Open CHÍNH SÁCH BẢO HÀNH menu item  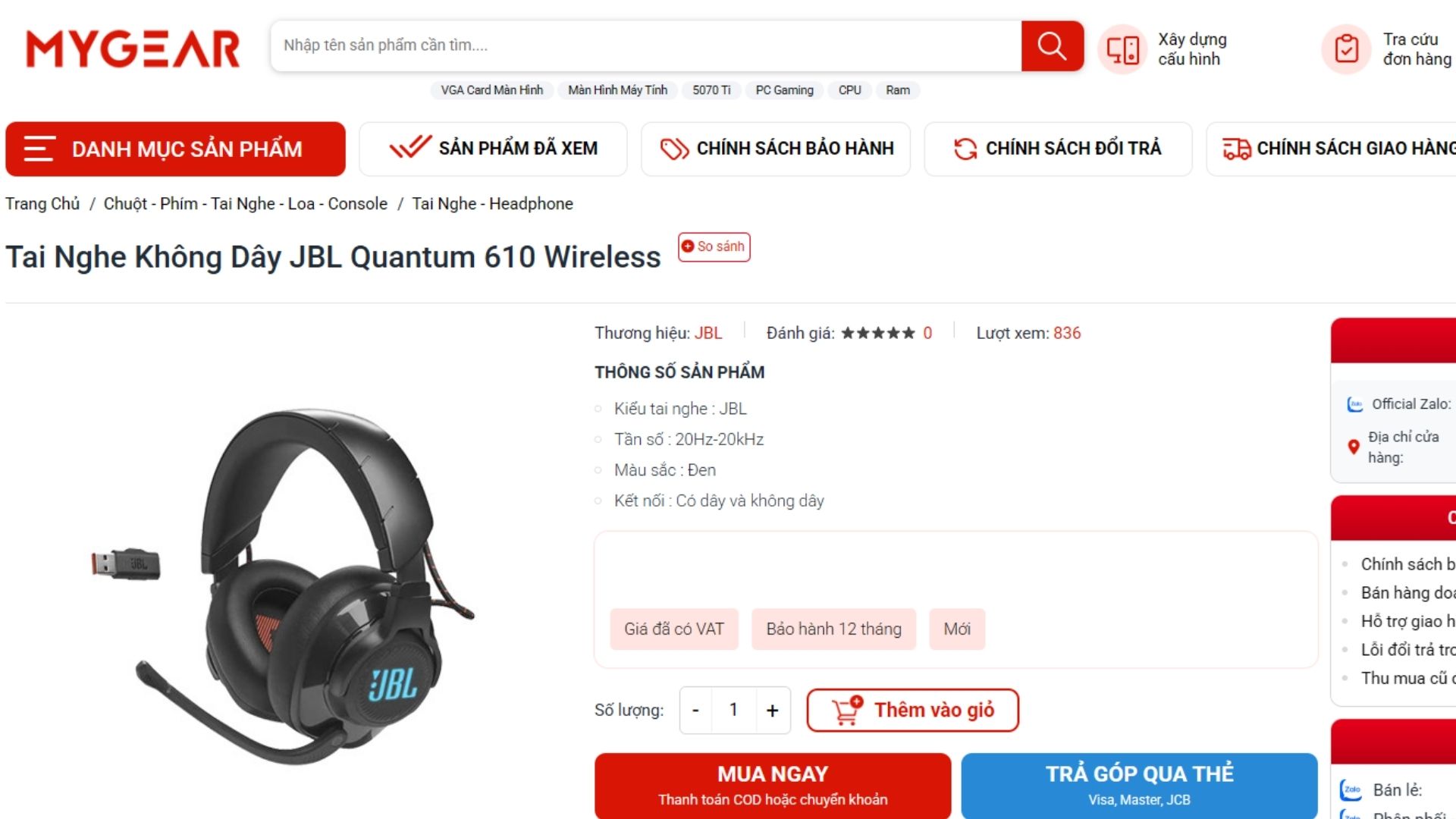[776, 149]
